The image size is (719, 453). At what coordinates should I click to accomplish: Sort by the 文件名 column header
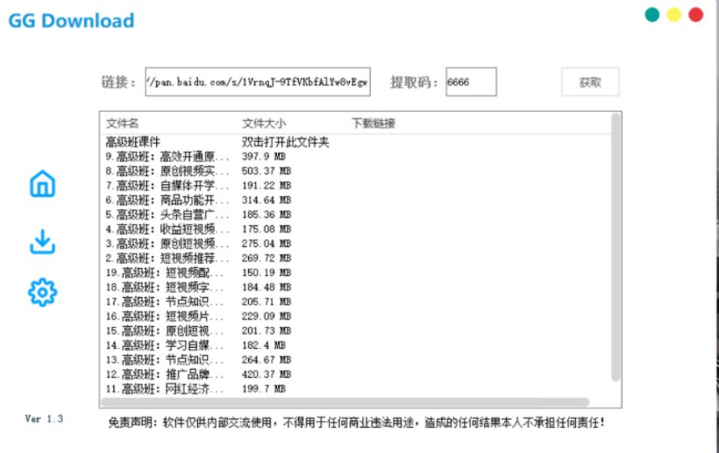pos(125,124)
